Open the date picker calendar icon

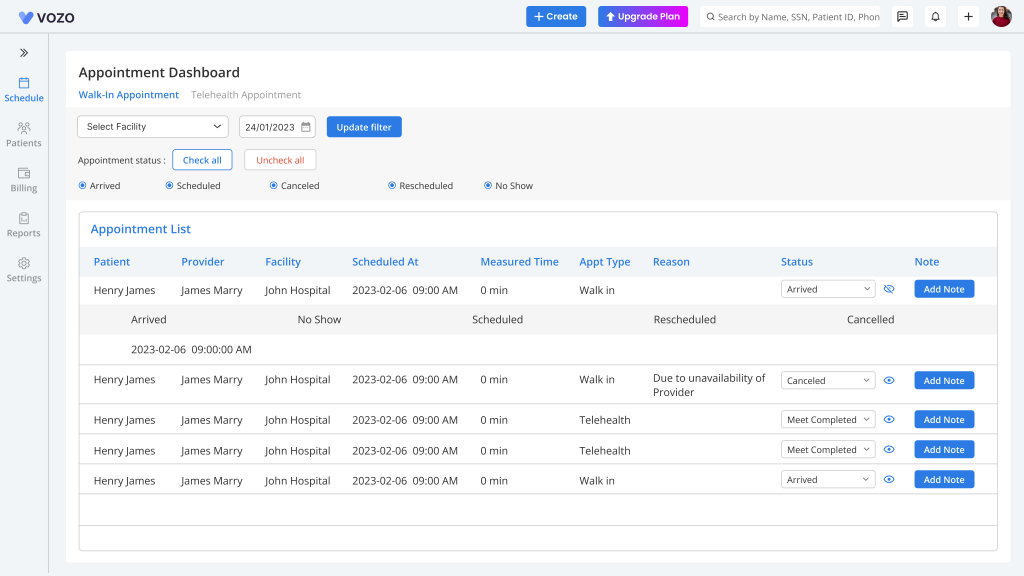tap(306, 127)
